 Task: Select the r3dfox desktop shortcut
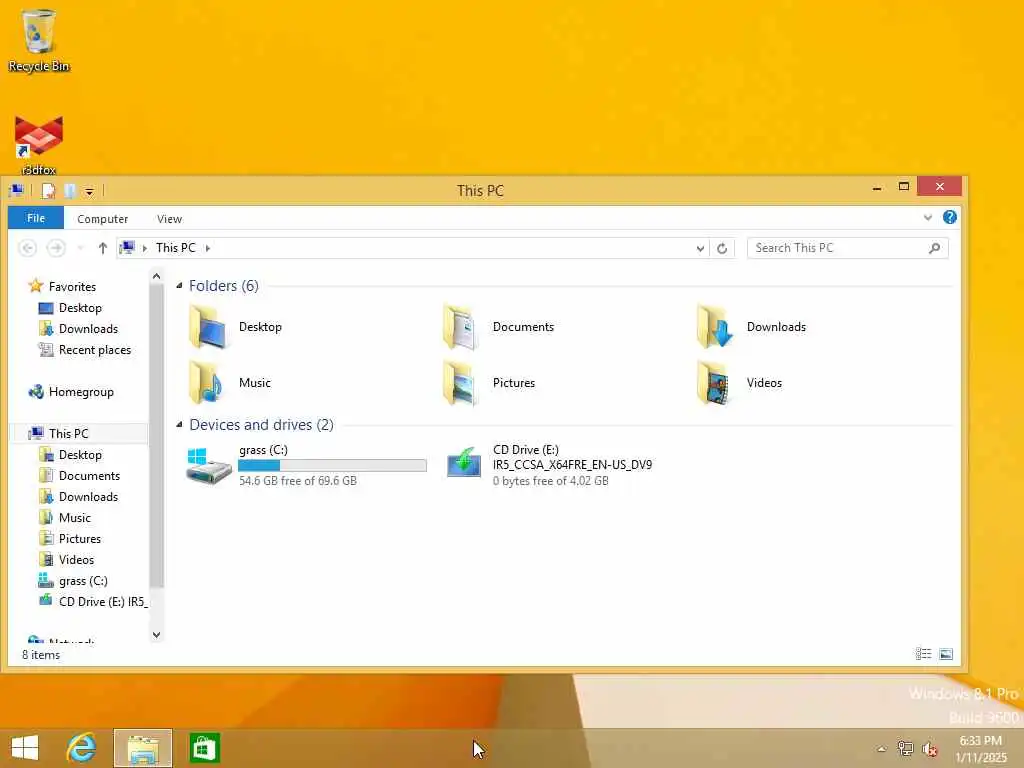[x=39, y=145]
